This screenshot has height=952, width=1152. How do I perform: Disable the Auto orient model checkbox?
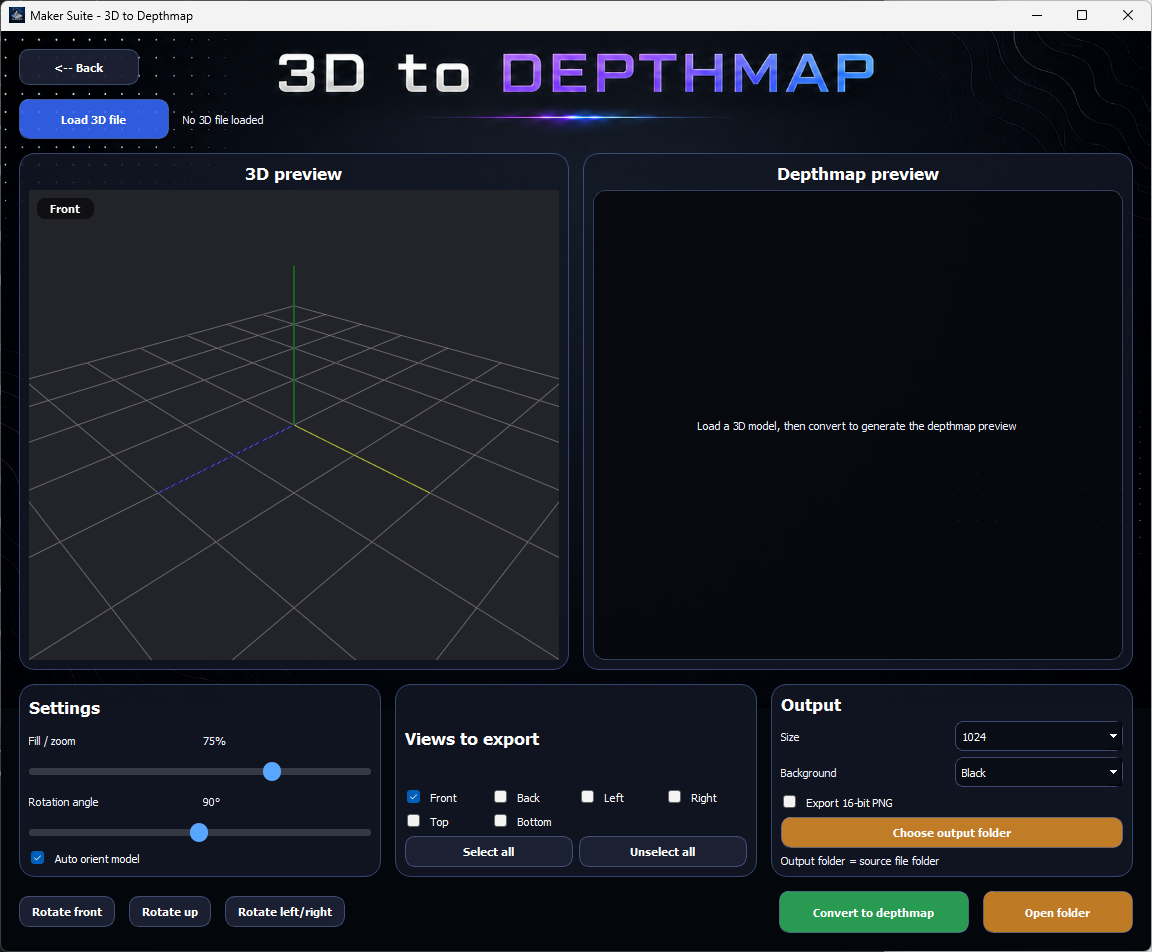pyautogui.click(x=37, y=858)
